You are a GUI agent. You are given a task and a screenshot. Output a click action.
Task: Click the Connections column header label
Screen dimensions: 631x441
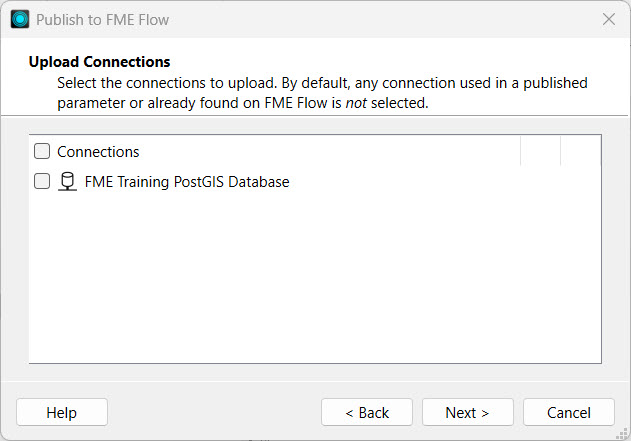pos(98,152)
